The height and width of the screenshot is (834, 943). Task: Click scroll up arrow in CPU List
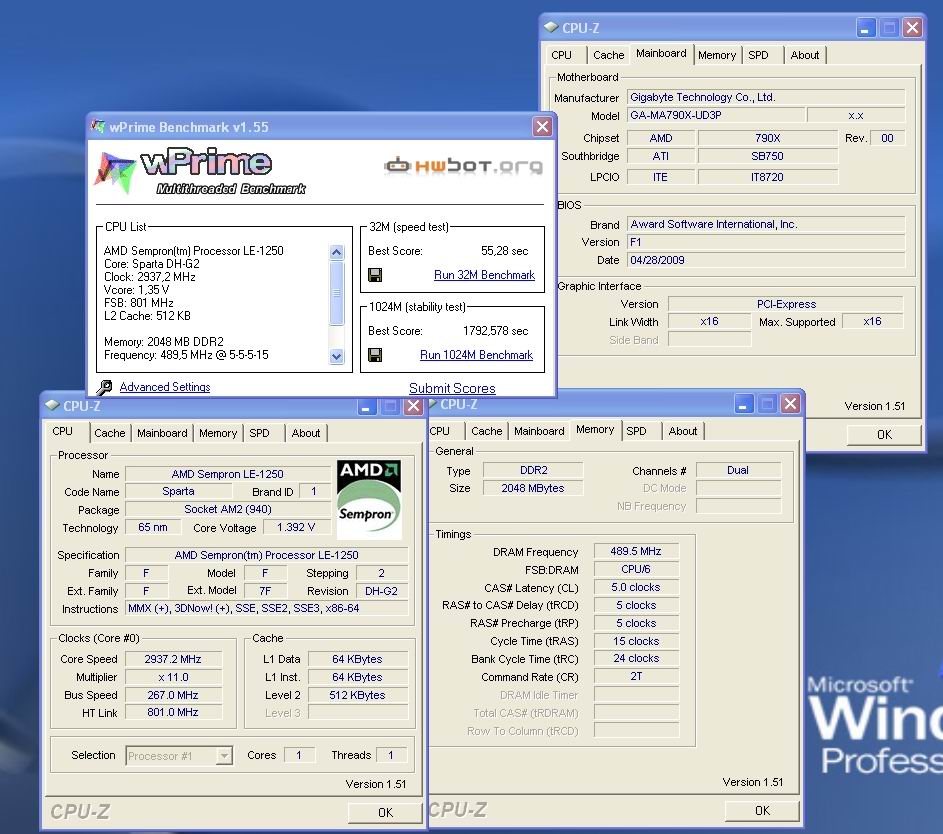(x=337, y=252)
